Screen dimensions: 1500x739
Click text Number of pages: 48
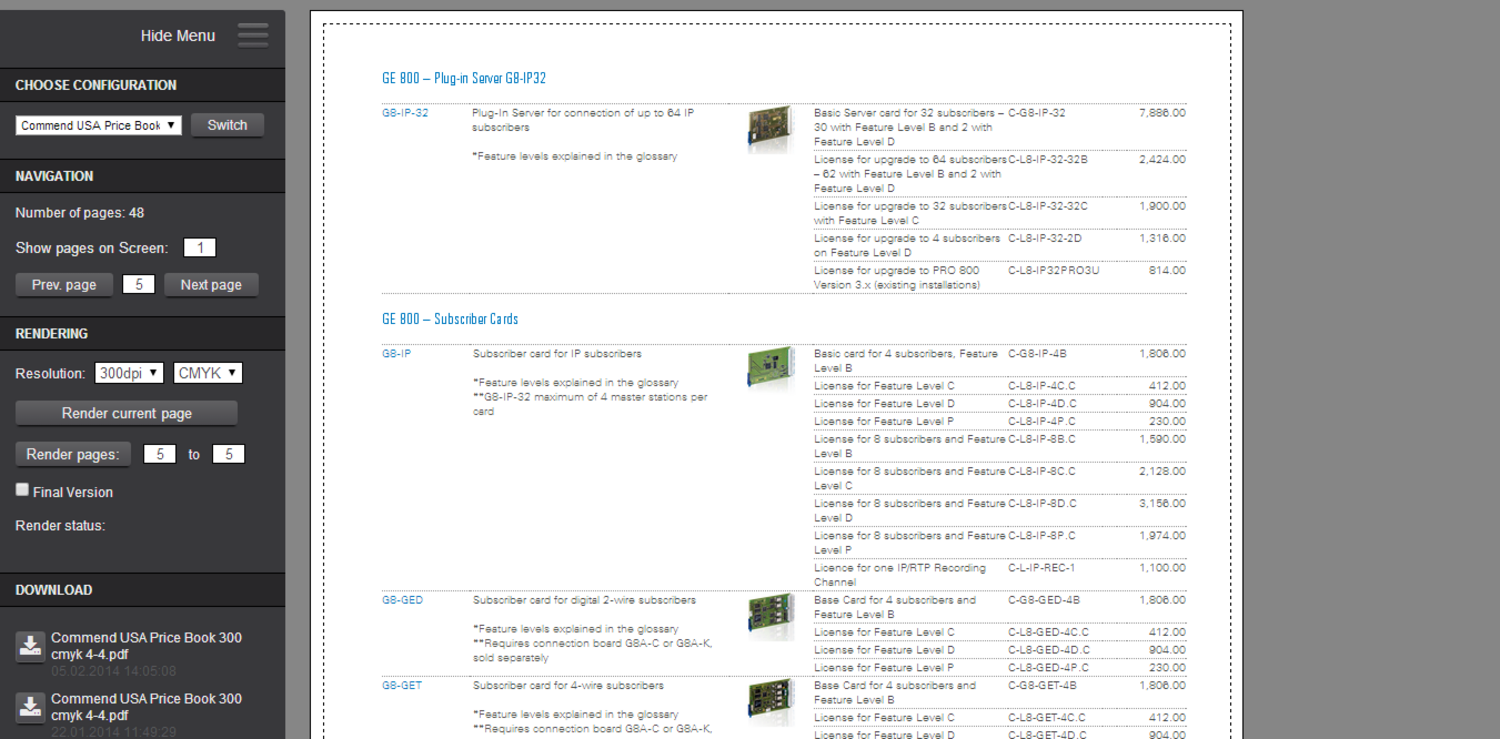80,213
